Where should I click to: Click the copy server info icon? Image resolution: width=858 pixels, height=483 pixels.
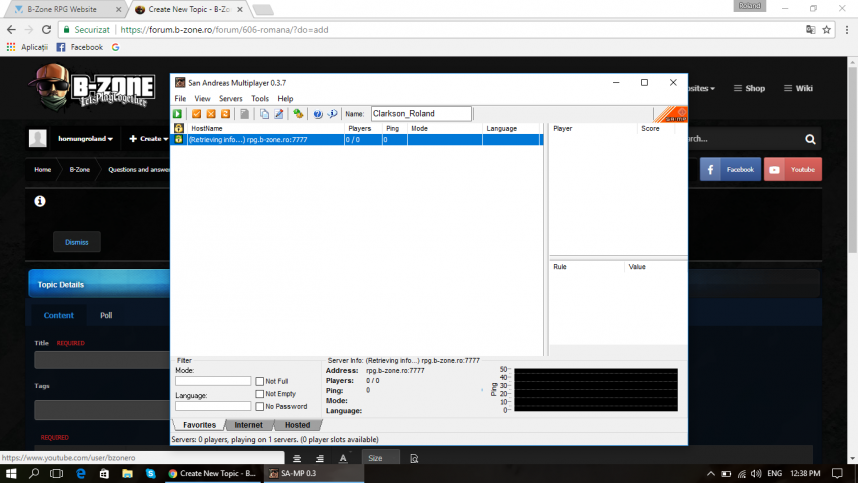[264, 114]
